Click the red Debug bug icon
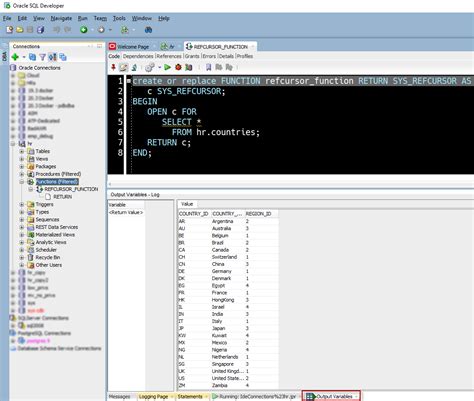 (178, 67)
